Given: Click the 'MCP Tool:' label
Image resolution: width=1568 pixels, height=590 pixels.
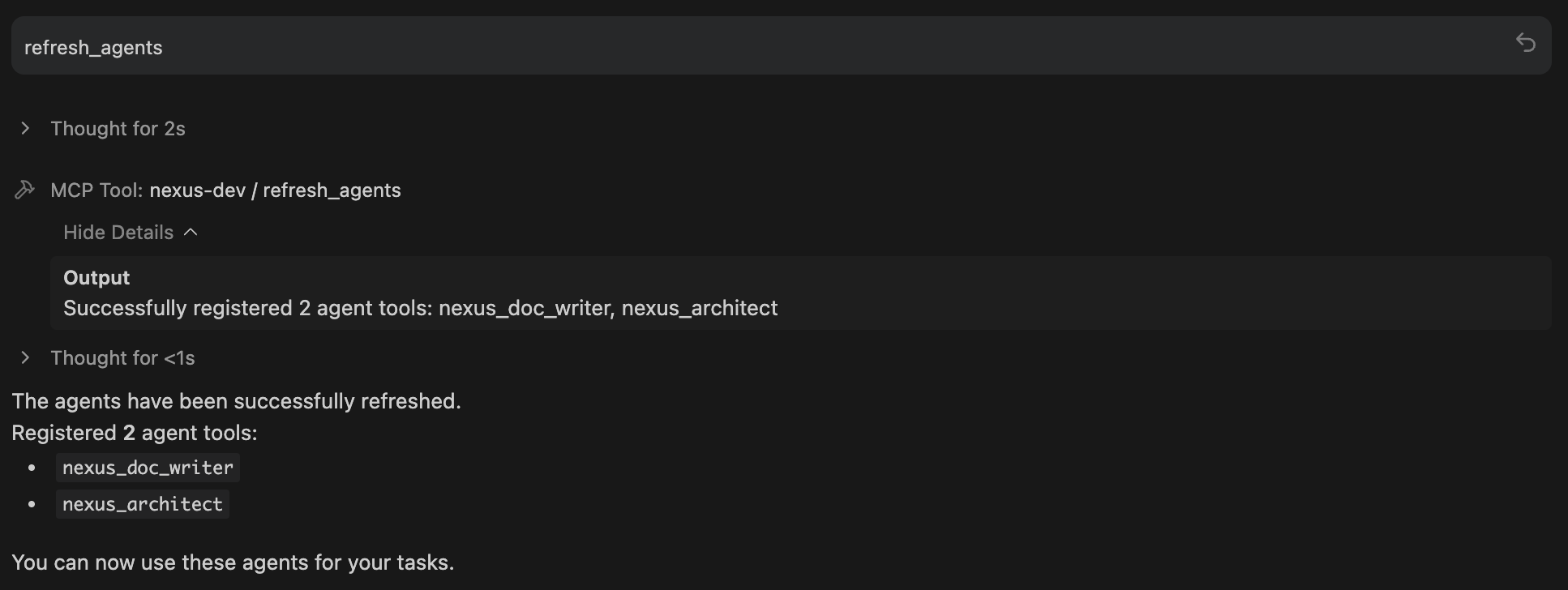Looking at the screenshot, I should click(x=96, y=190).
